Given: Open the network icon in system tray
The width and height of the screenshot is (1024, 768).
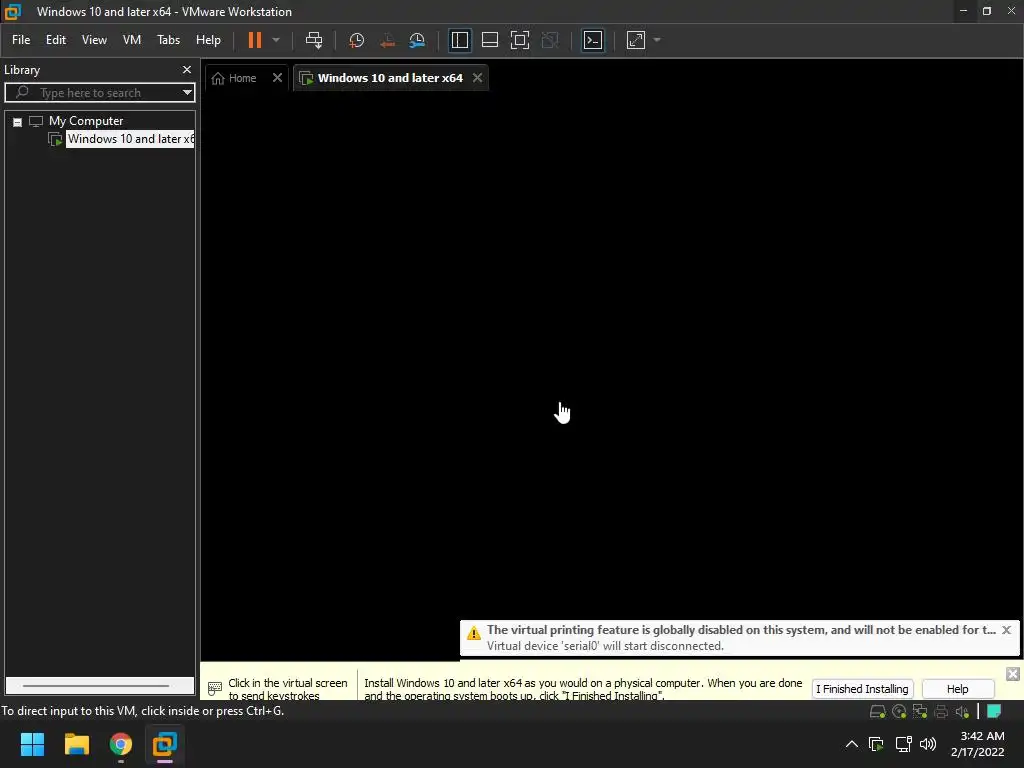Looking at the screenshot, I should (904, 744).
